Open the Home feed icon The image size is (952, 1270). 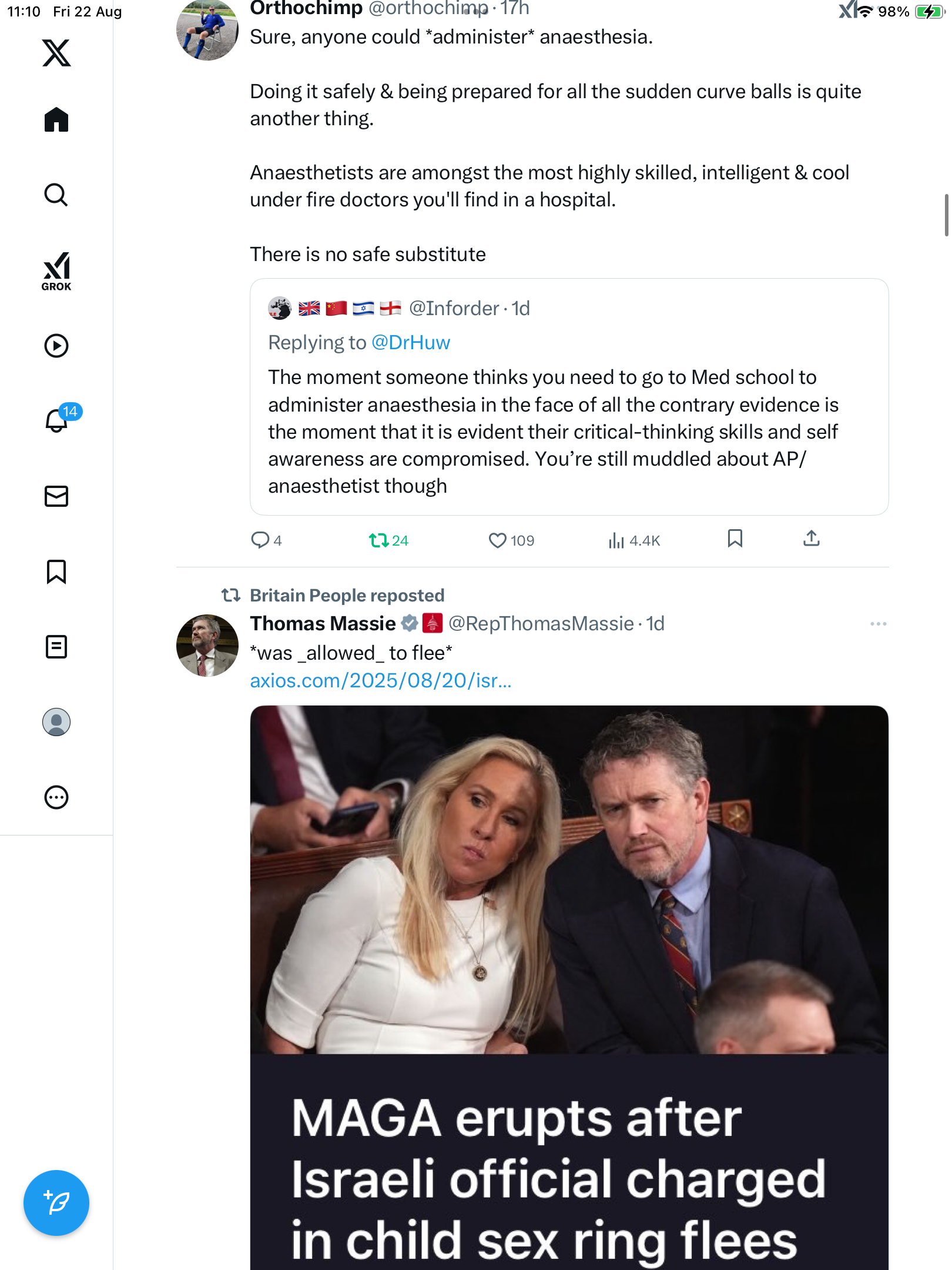click(x=56, y=120)
